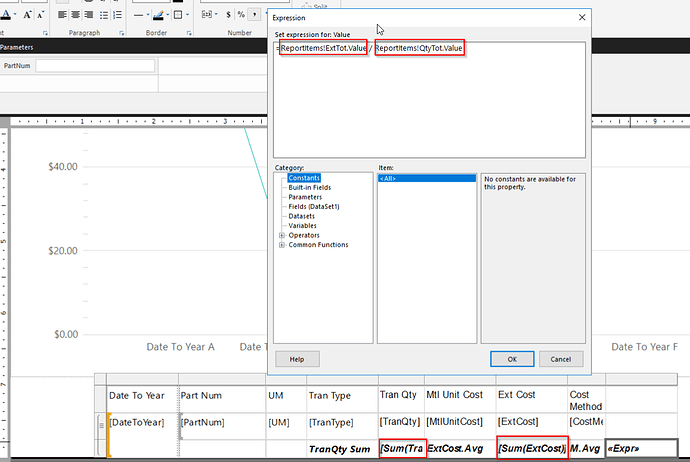This screenshot has height=462, width=690.
Task: Open the border color dropdown arrow
Action: [168, 15]
